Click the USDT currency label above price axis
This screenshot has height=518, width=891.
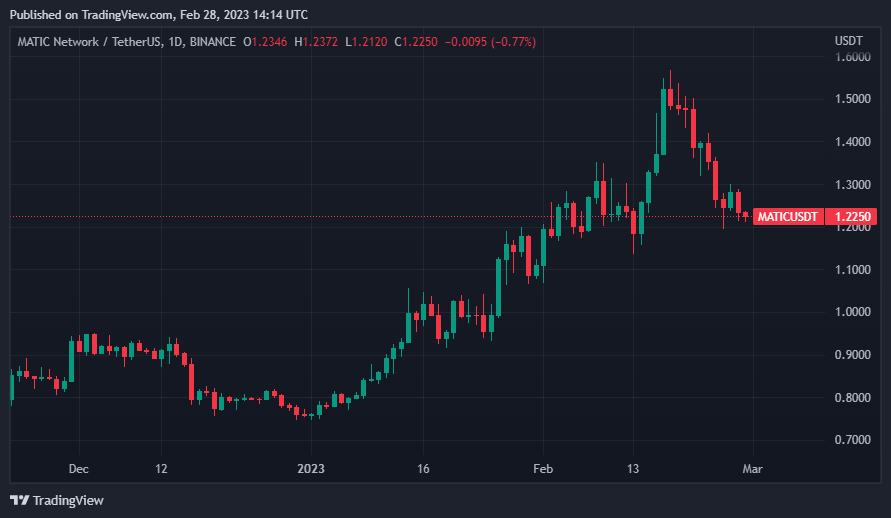[x=848, y=41]
